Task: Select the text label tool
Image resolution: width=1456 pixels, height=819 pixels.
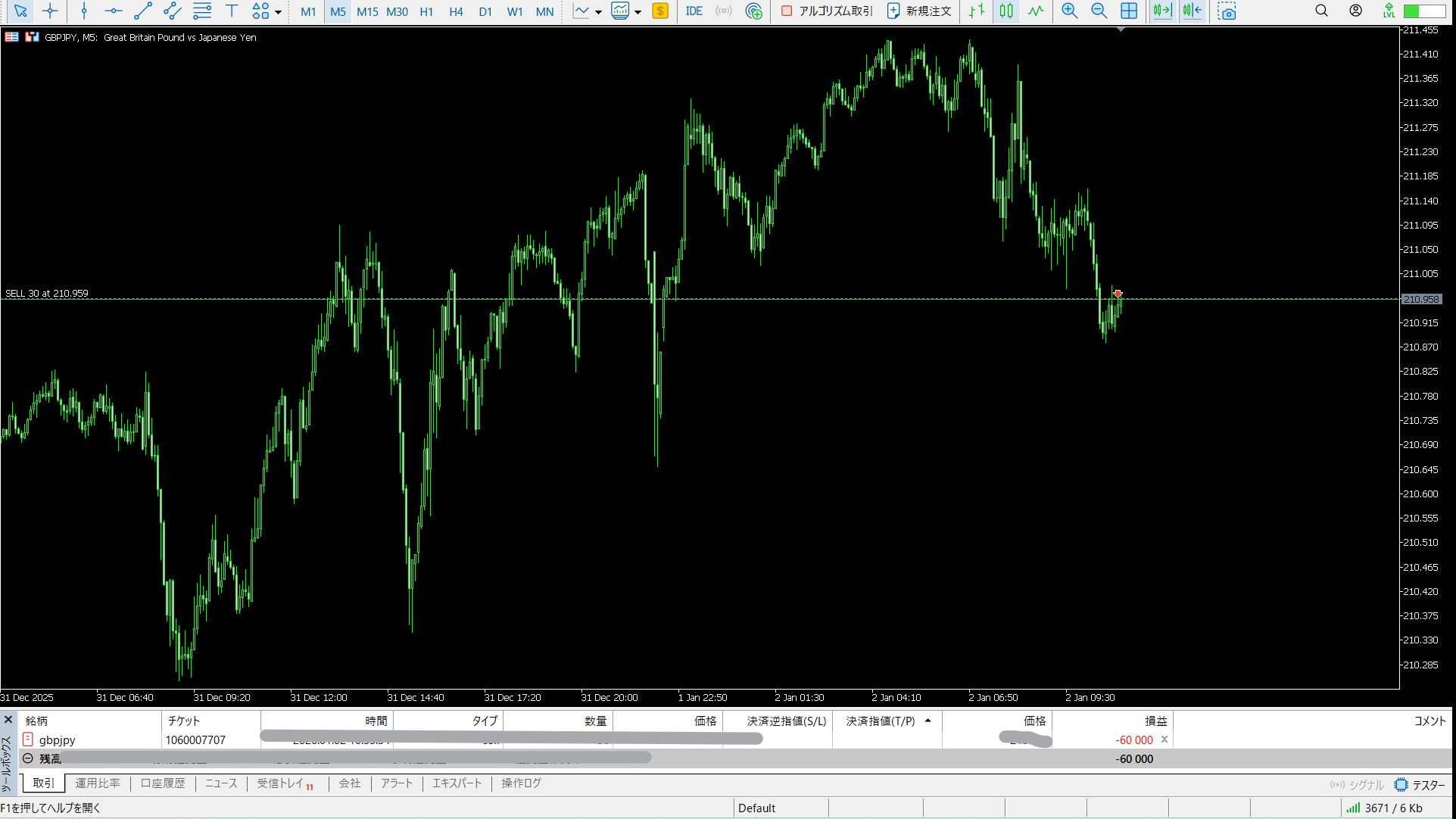Action: coord(232,11)
